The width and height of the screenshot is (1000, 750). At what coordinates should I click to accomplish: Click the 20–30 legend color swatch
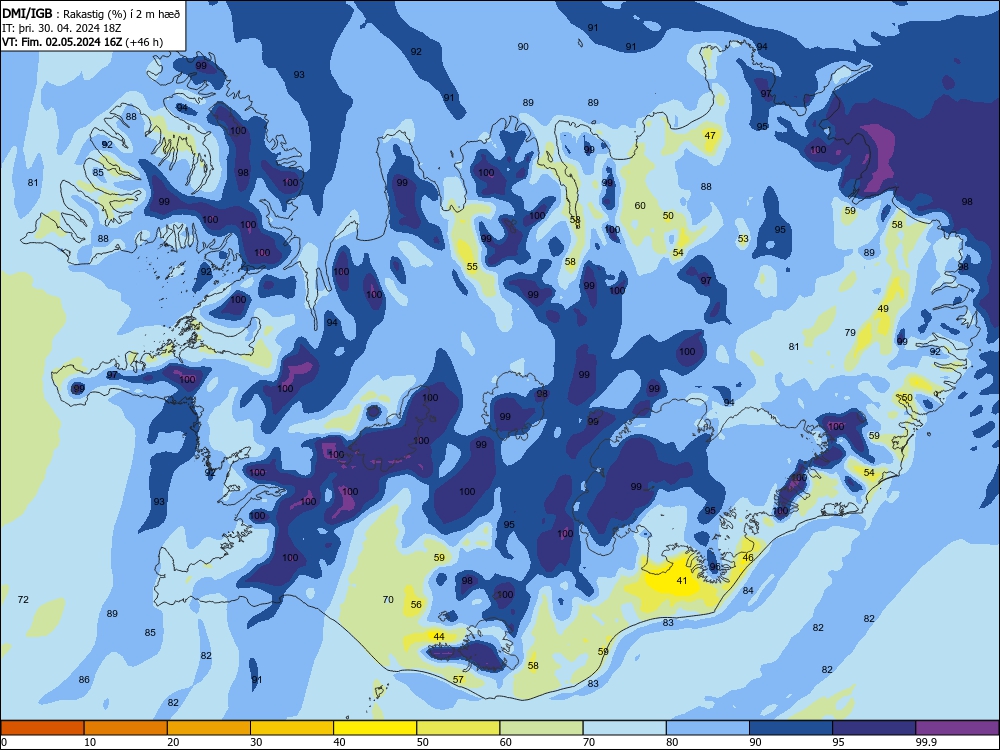(x=209, y=728)
